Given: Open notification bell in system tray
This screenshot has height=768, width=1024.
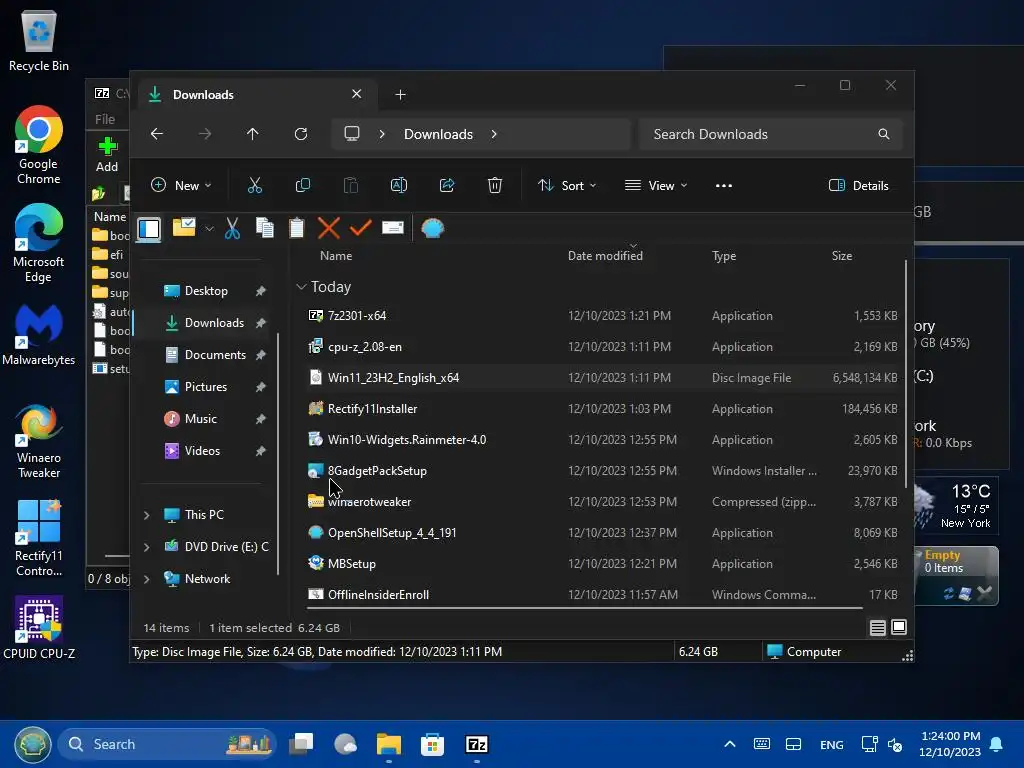Looking at the screenshot, I should pos(997,744).
